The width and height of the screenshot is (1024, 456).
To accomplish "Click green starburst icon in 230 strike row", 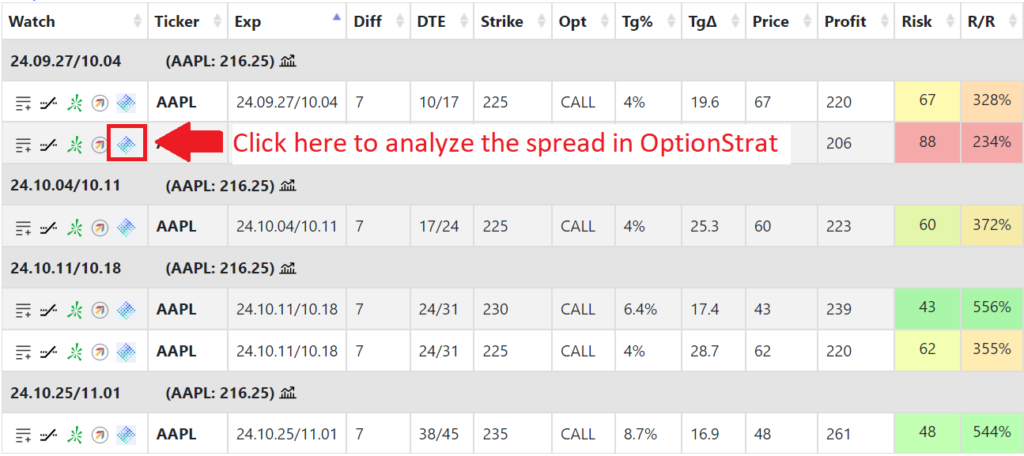I will [x=76, y=310].
